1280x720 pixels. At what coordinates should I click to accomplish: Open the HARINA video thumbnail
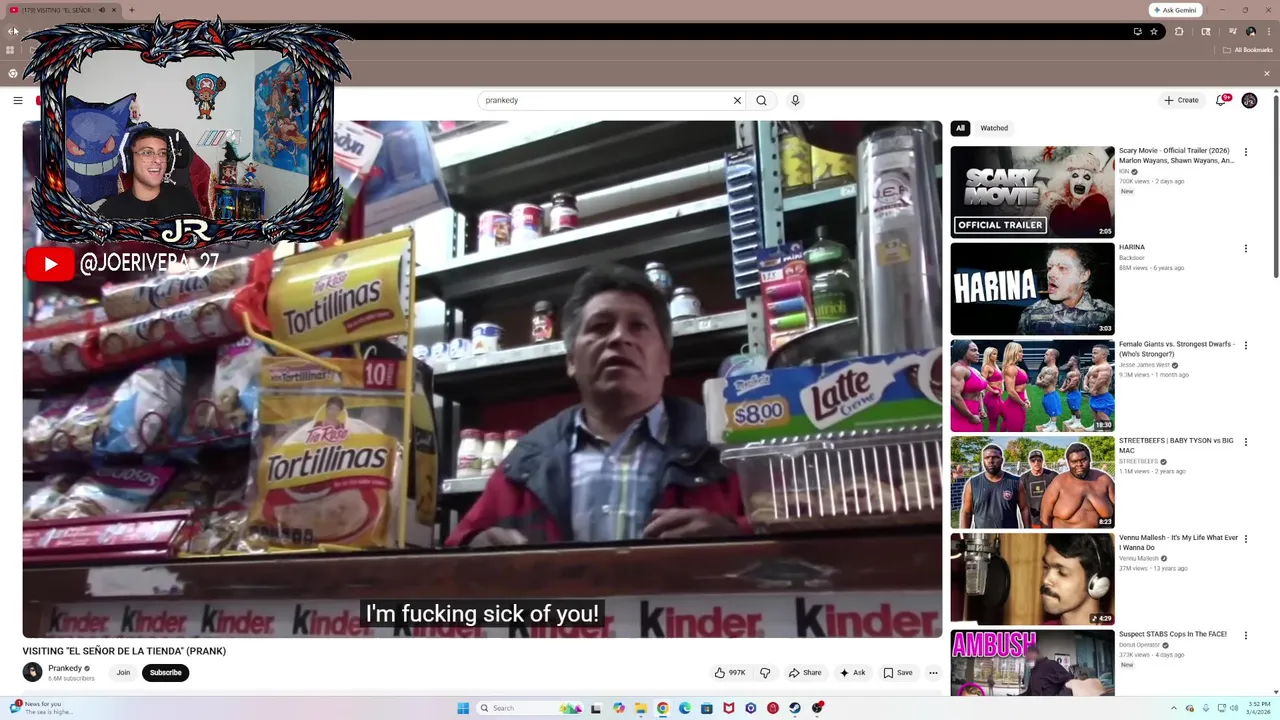(x=1032, y=289)
